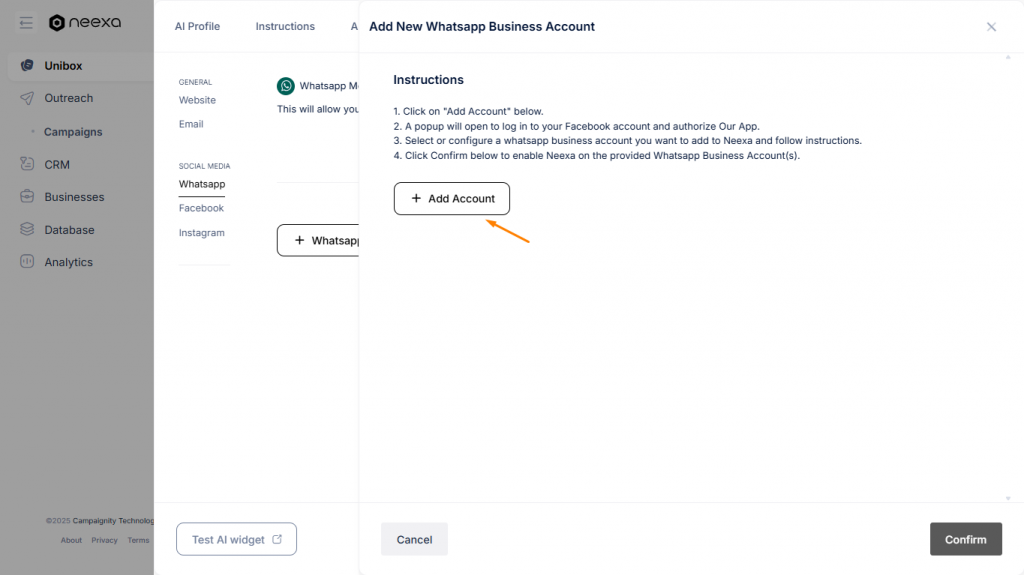This screenshot has height=575, width=1024.
Task: Click plus icon in Add Account button
Action: pos(416,198)
